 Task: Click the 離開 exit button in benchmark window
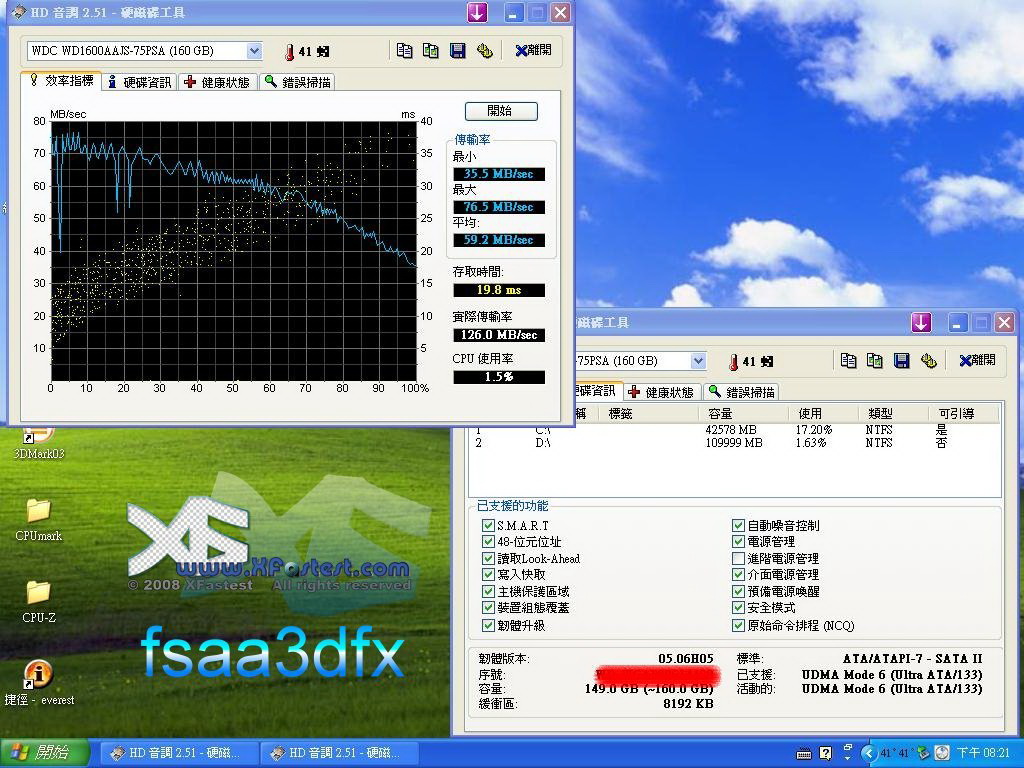[533, 51]
